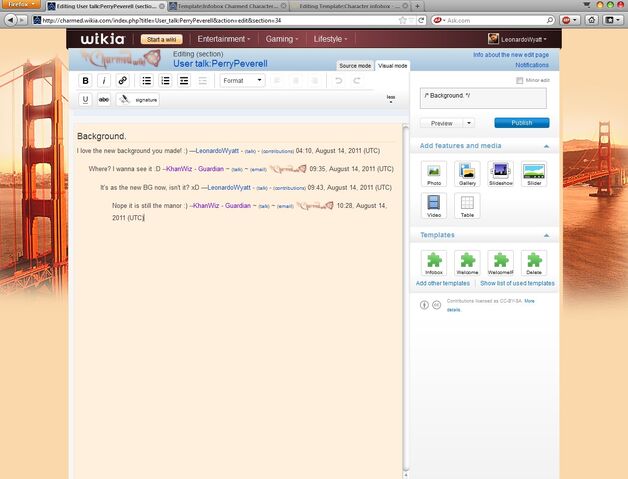628x479 pixels.
Task: Open the Format dropdown
Action: pos(242,81)
